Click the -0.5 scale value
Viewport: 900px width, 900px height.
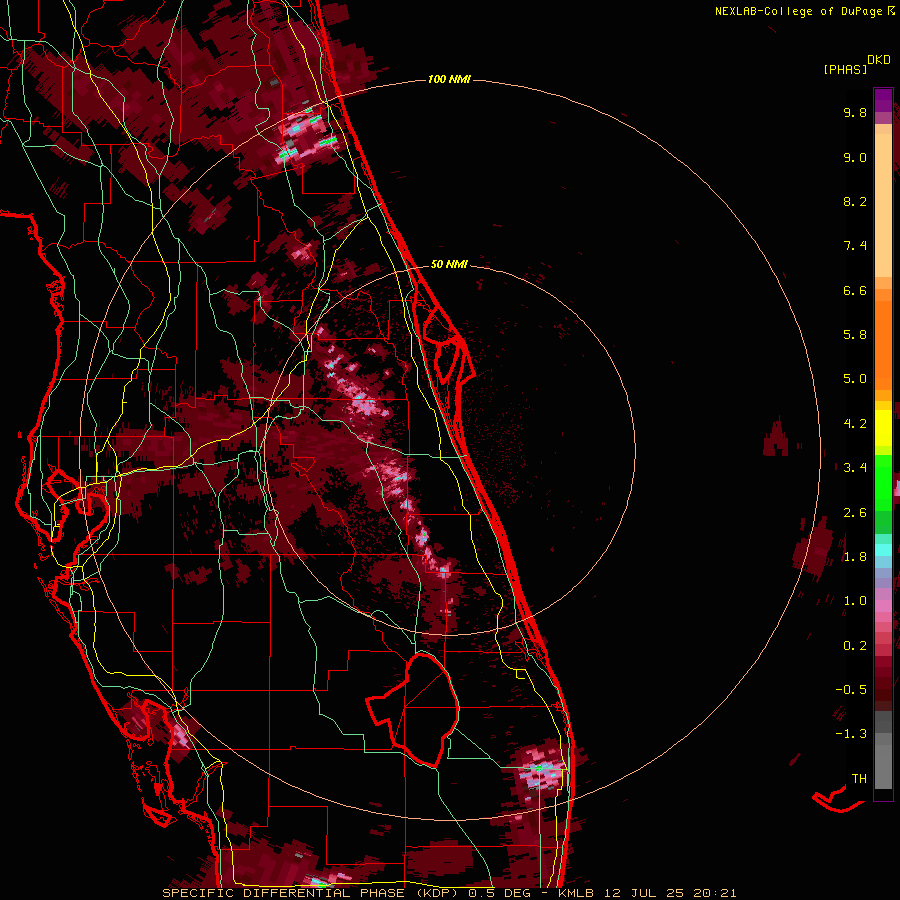click(851, 690)
